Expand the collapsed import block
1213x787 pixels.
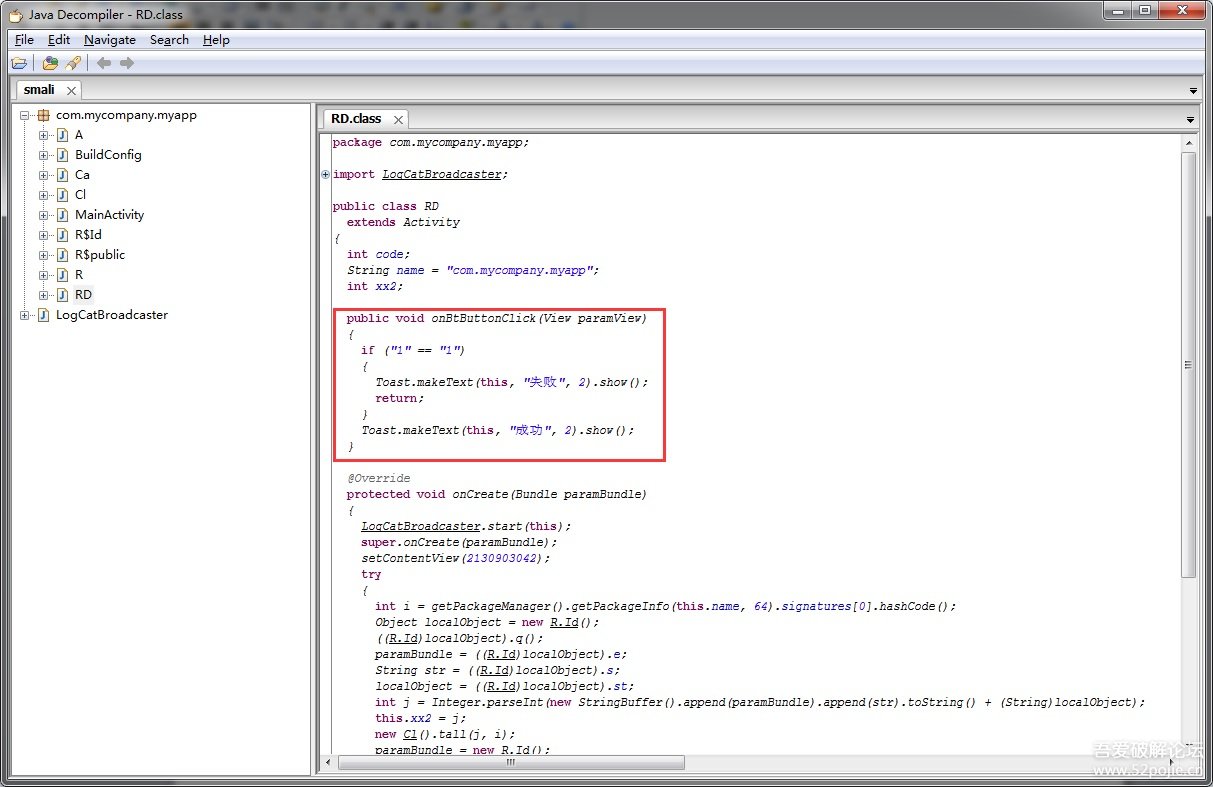coord(326,174)
